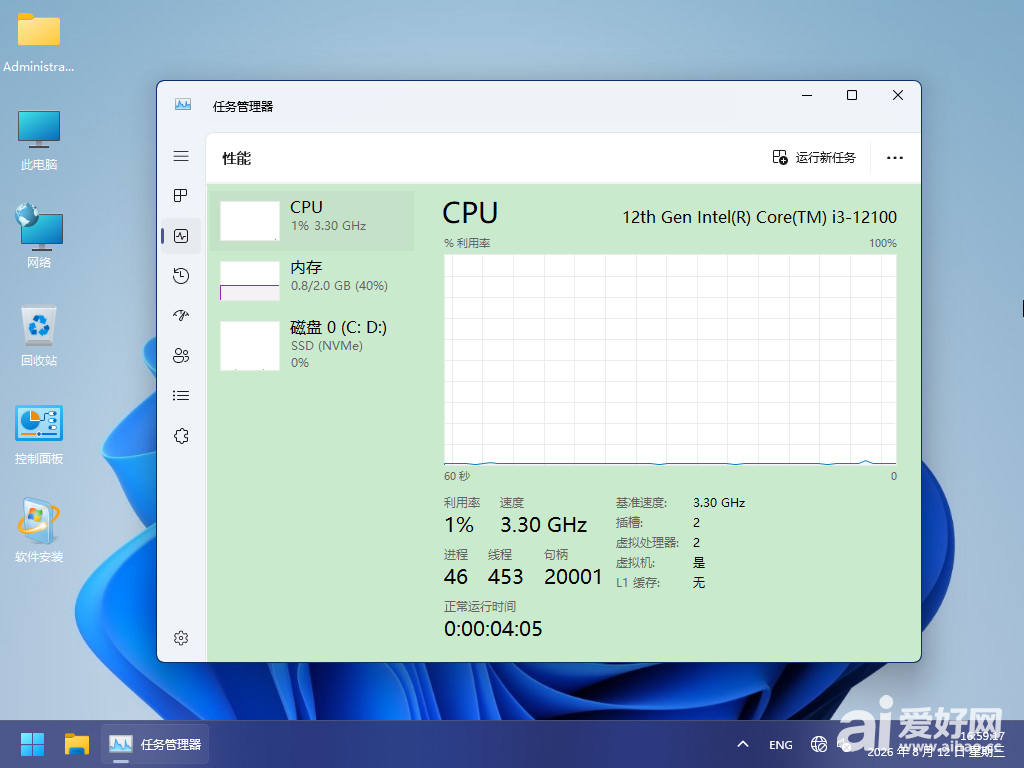Viewport: 1024px width, 768px height.
Task: Close the Task Manager window
Action: tap(897, 95)
